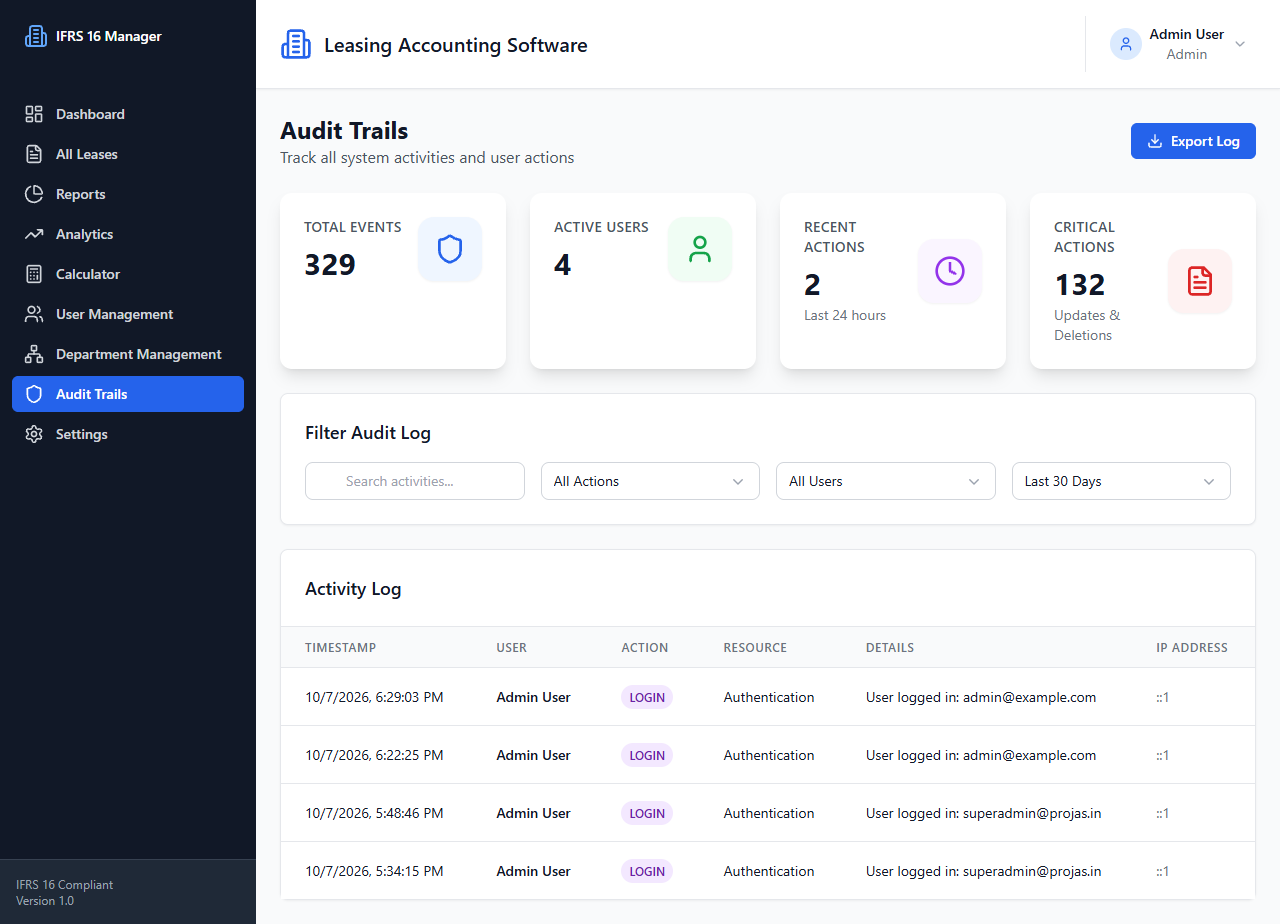Expand the Admin User account menu chevron
The height and width of the screenshot is (924, 1280).
(x=1240, y=44)
